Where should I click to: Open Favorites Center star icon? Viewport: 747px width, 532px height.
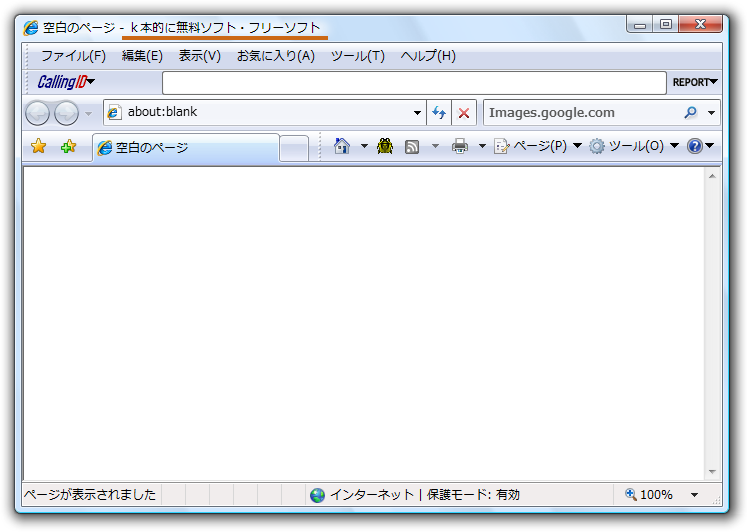[38, 147]
